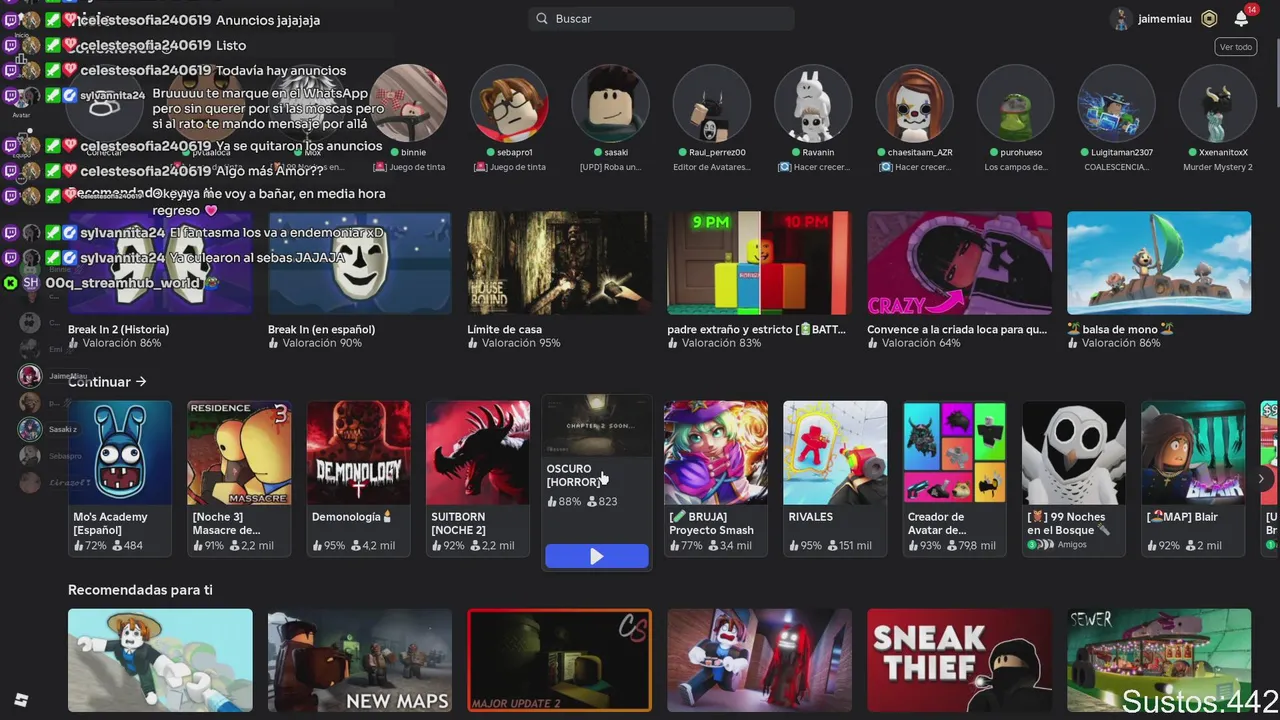This screenshot has height=720, width=1280.
Task: Open the balsa de mono thumbnail
Action: (x=1159, y=263)
